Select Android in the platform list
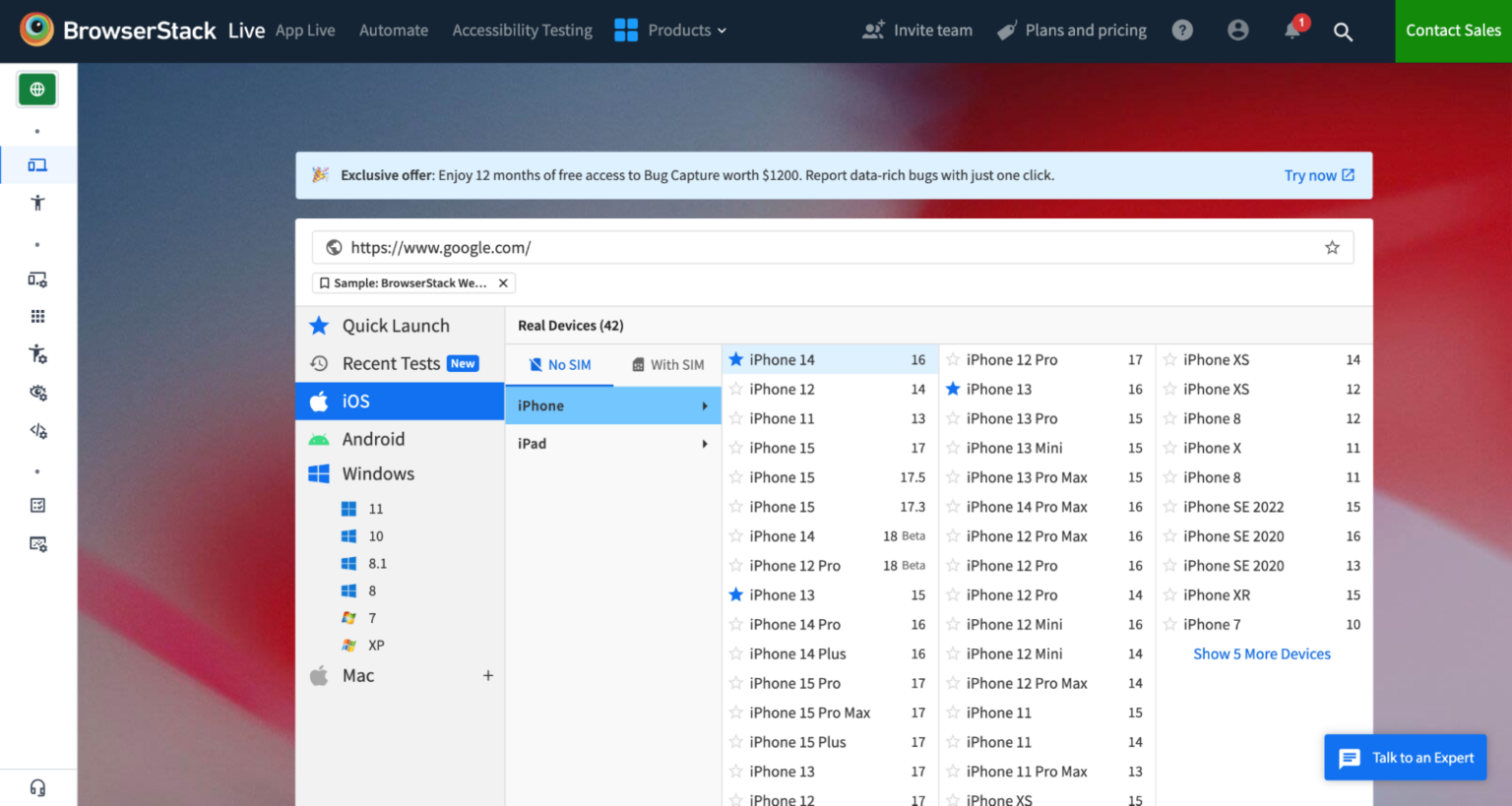The height and width of the screenshot is (806, 1512). [x=373, y=439]
